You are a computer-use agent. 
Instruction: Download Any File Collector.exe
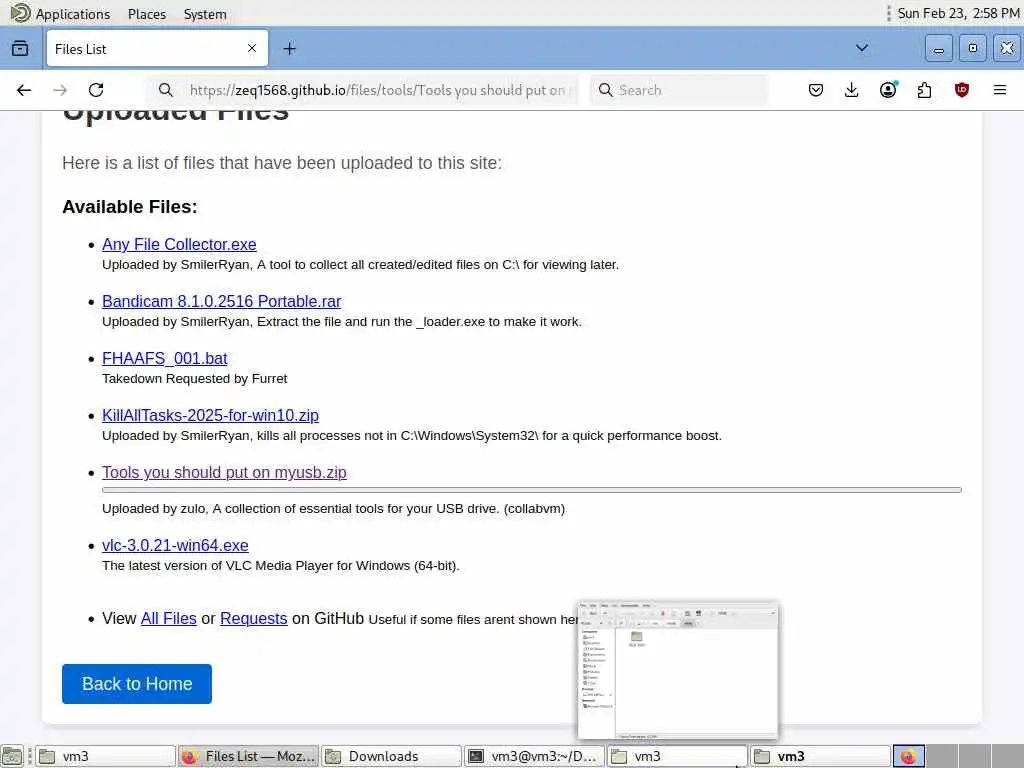click(x=179, y=244)
